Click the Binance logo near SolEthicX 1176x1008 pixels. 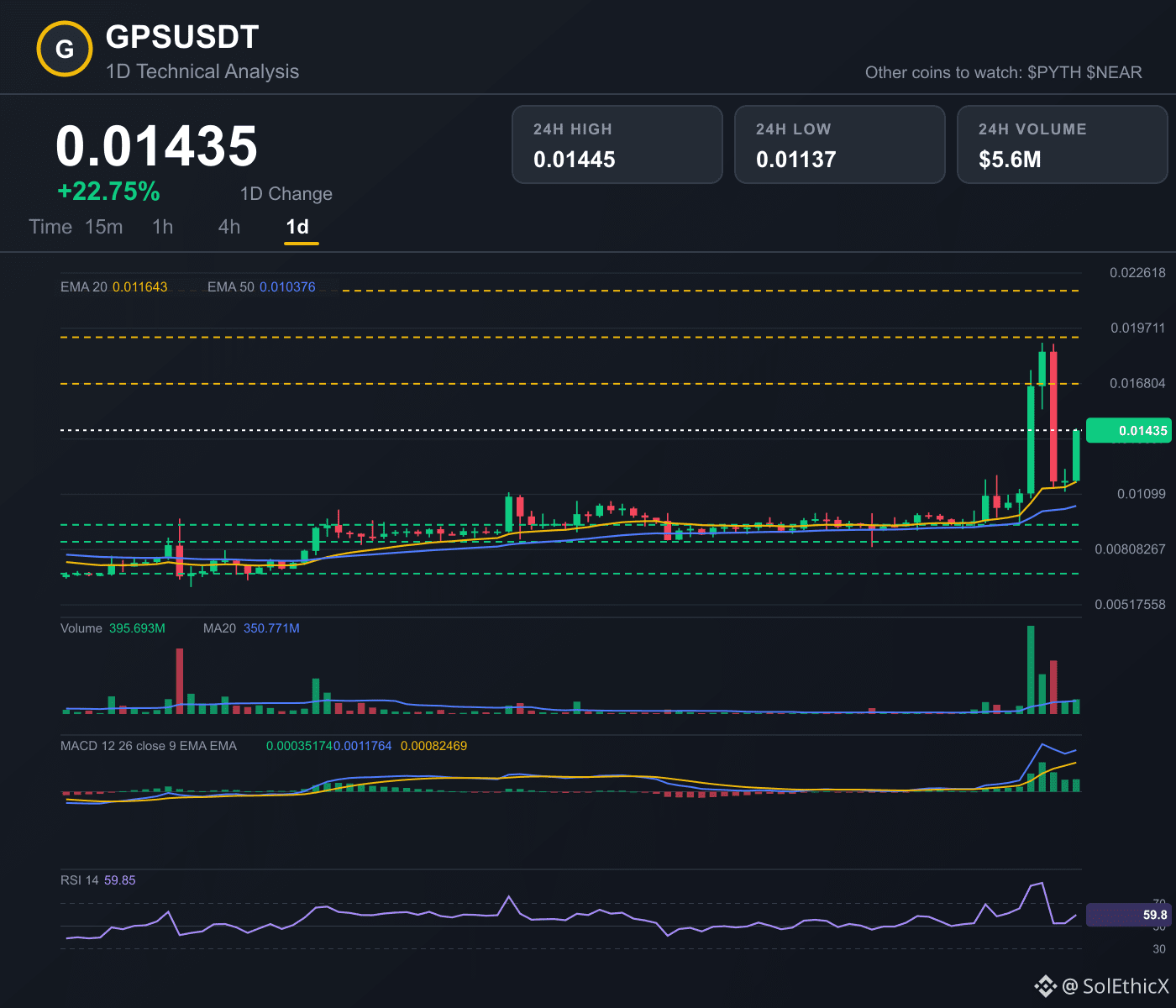(1045, 985)
